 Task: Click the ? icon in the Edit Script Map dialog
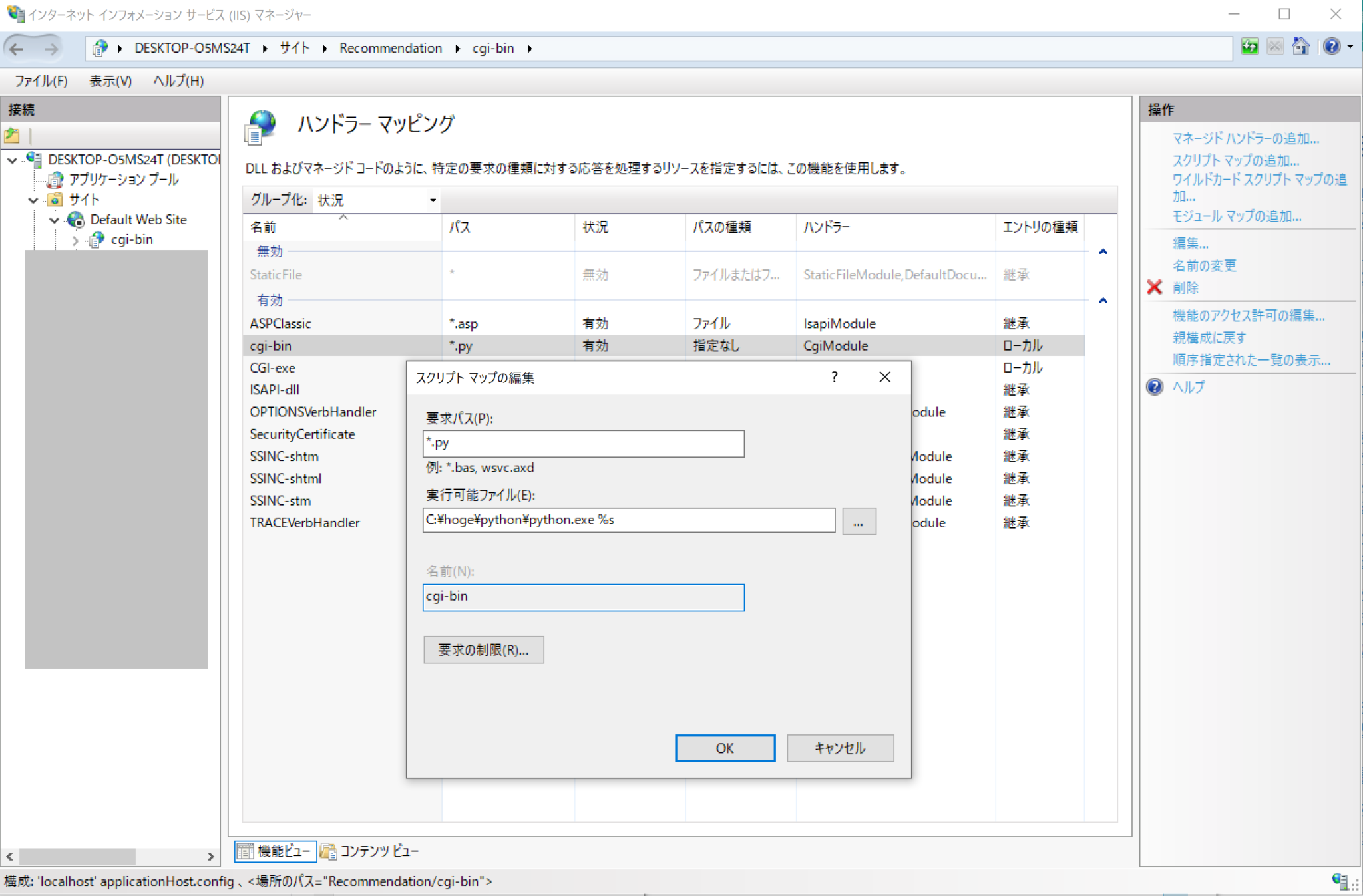[x=834, y=377]
